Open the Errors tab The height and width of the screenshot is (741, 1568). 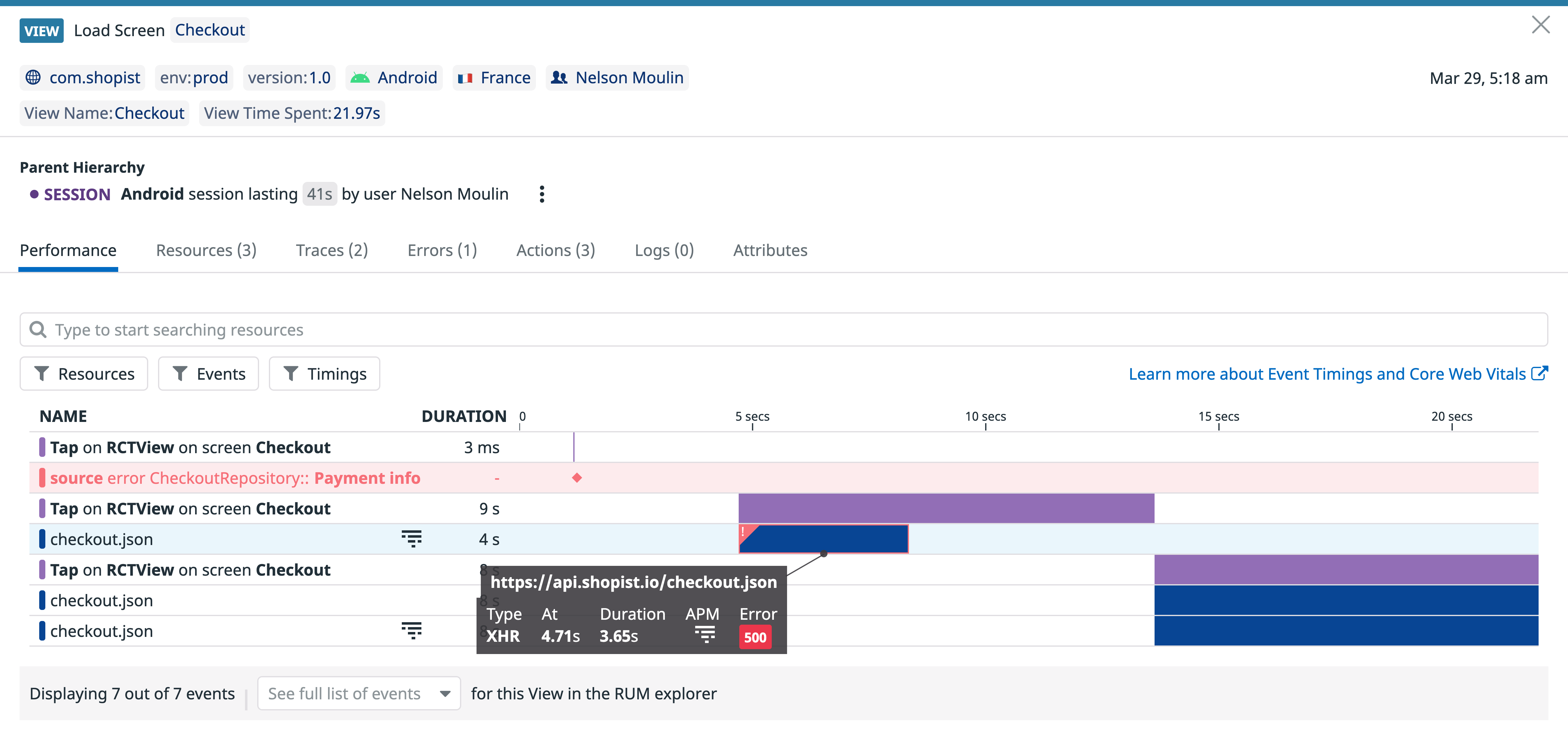tap(442, 250)
